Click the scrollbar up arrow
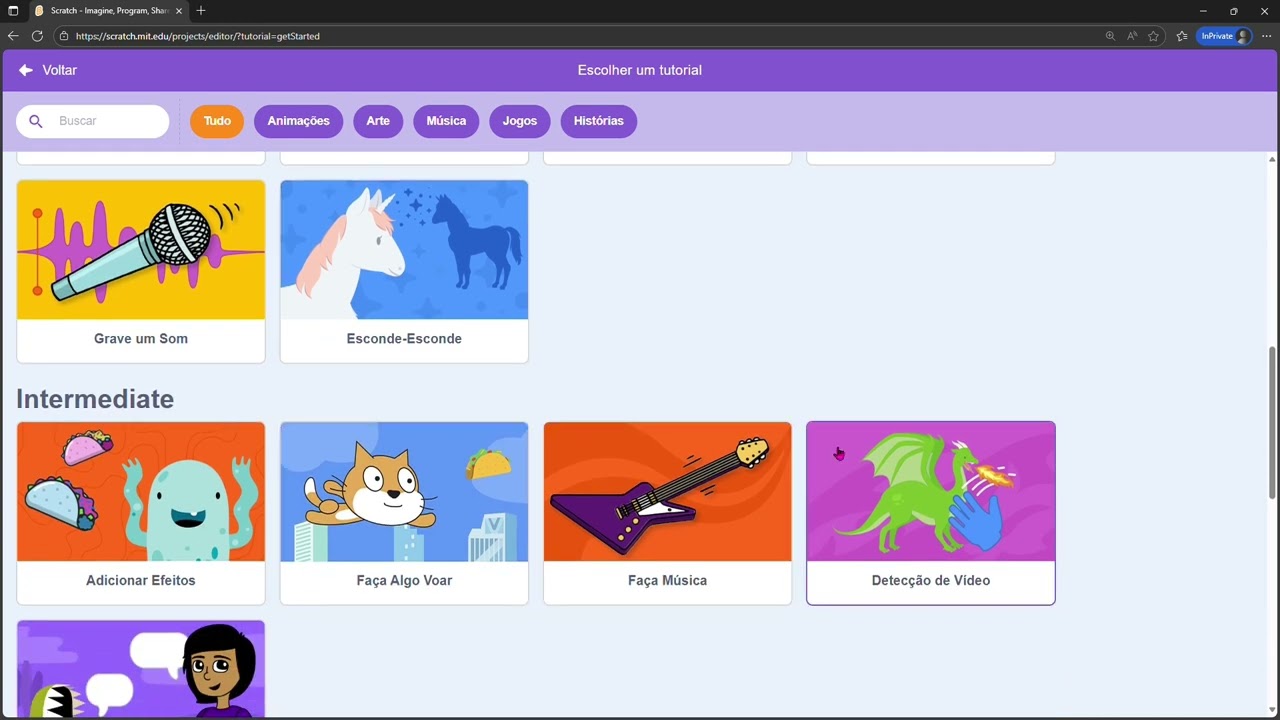The image size is (1280, 720). coord(1272,159)
